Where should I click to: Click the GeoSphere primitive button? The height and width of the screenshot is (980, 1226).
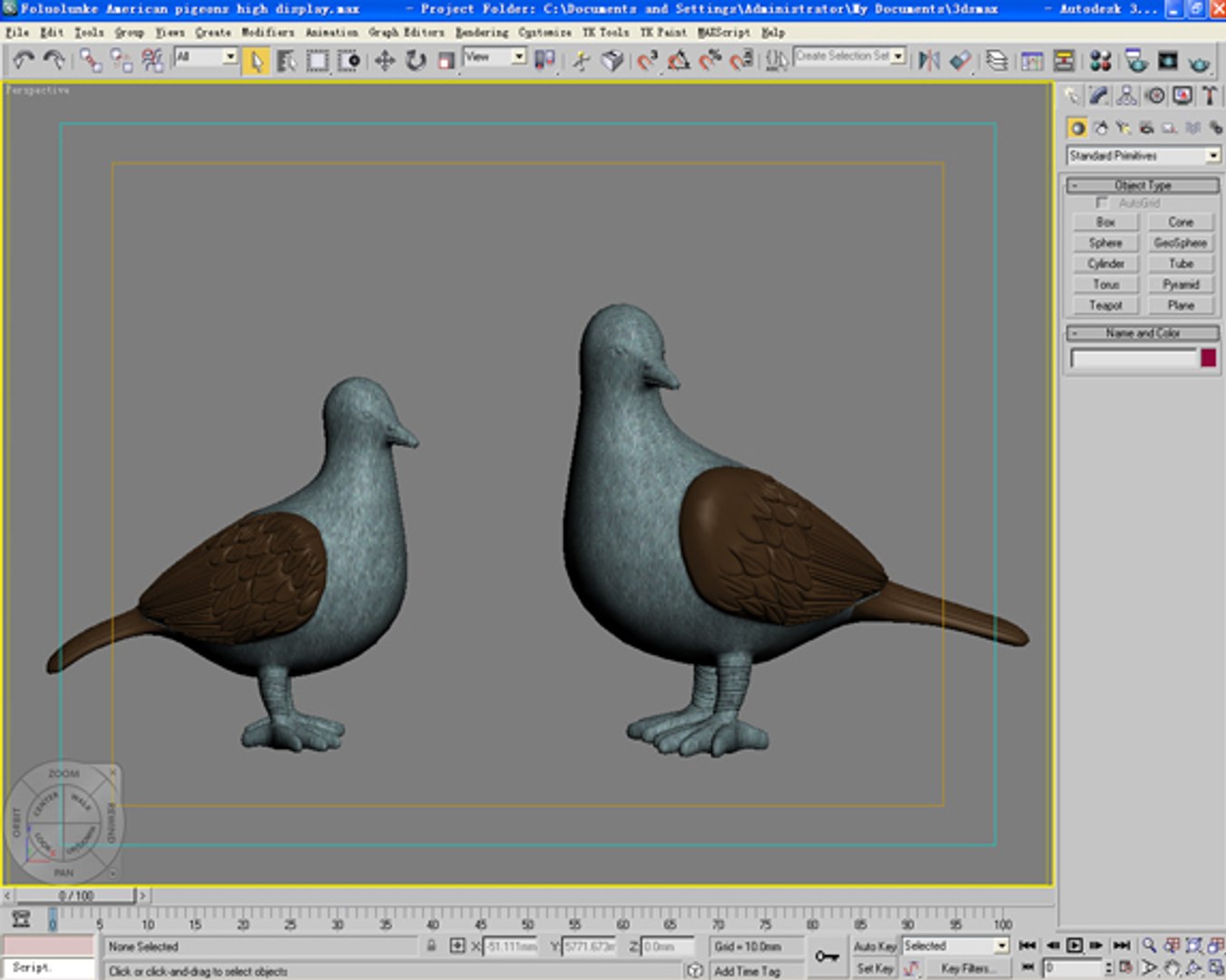[1181, 243]
